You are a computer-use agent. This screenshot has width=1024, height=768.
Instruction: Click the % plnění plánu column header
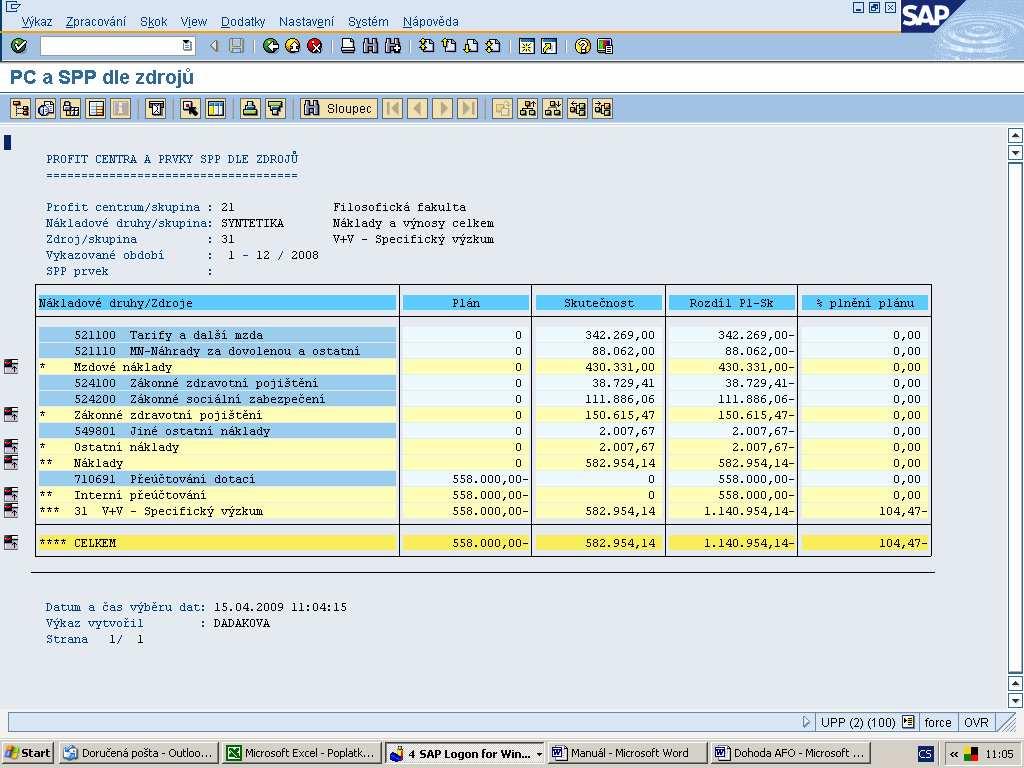865,303
